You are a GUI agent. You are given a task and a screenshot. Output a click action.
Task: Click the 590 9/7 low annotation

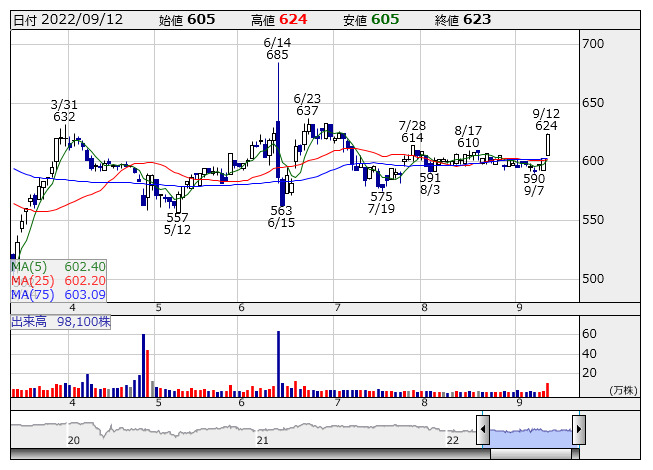pos(534,184)
